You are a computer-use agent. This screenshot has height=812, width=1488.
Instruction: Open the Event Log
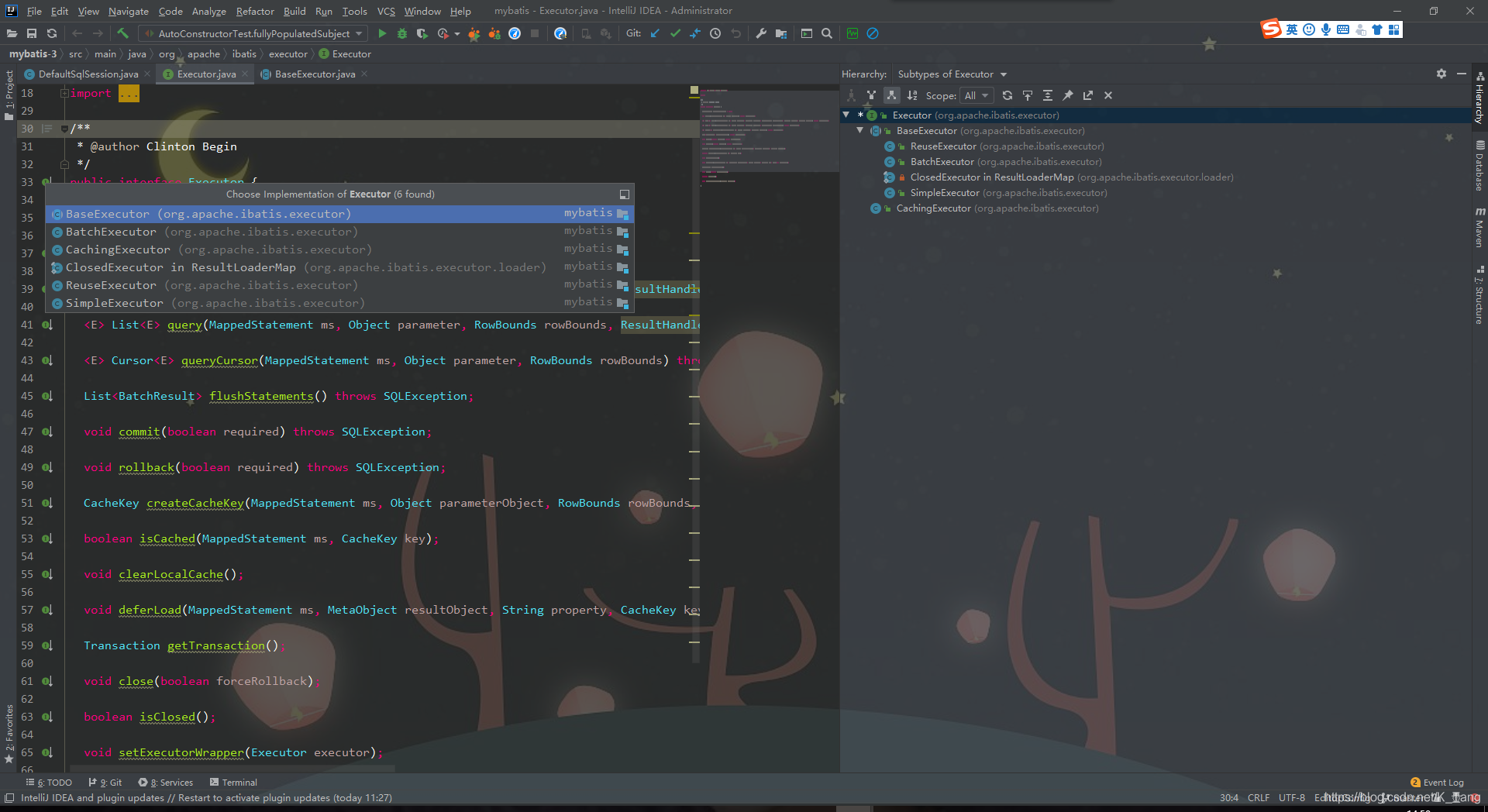point(1437,783)
